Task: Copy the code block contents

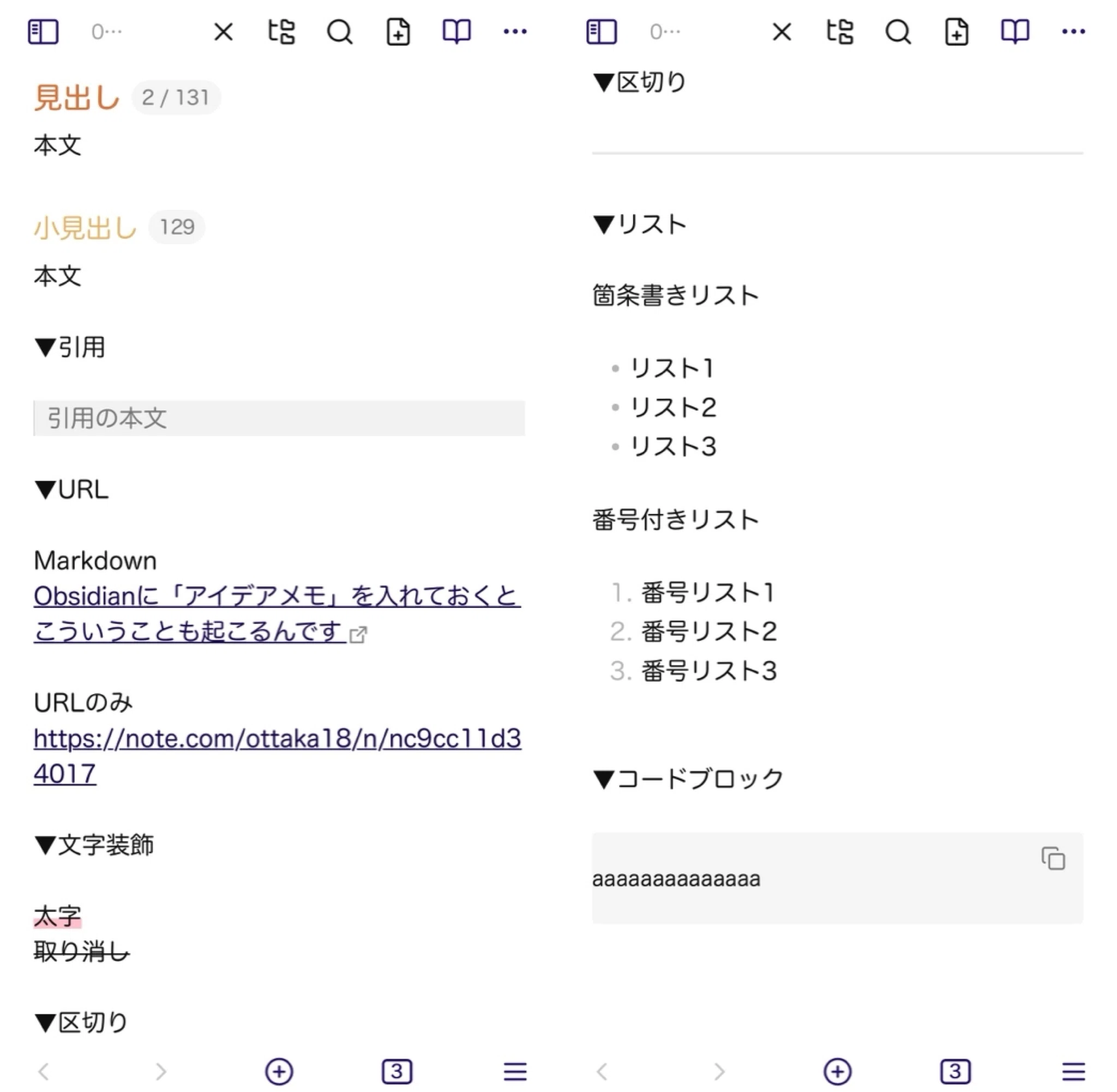Action: tap(1053, 859)
